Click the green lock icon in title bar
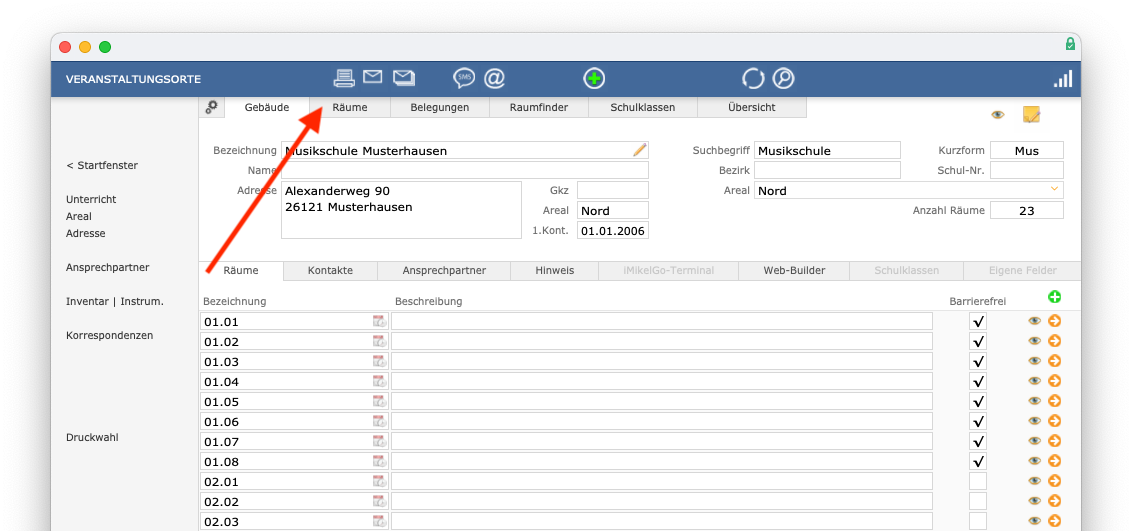1137x531 pixels. pyautogui.click(x=1070, y=44)
